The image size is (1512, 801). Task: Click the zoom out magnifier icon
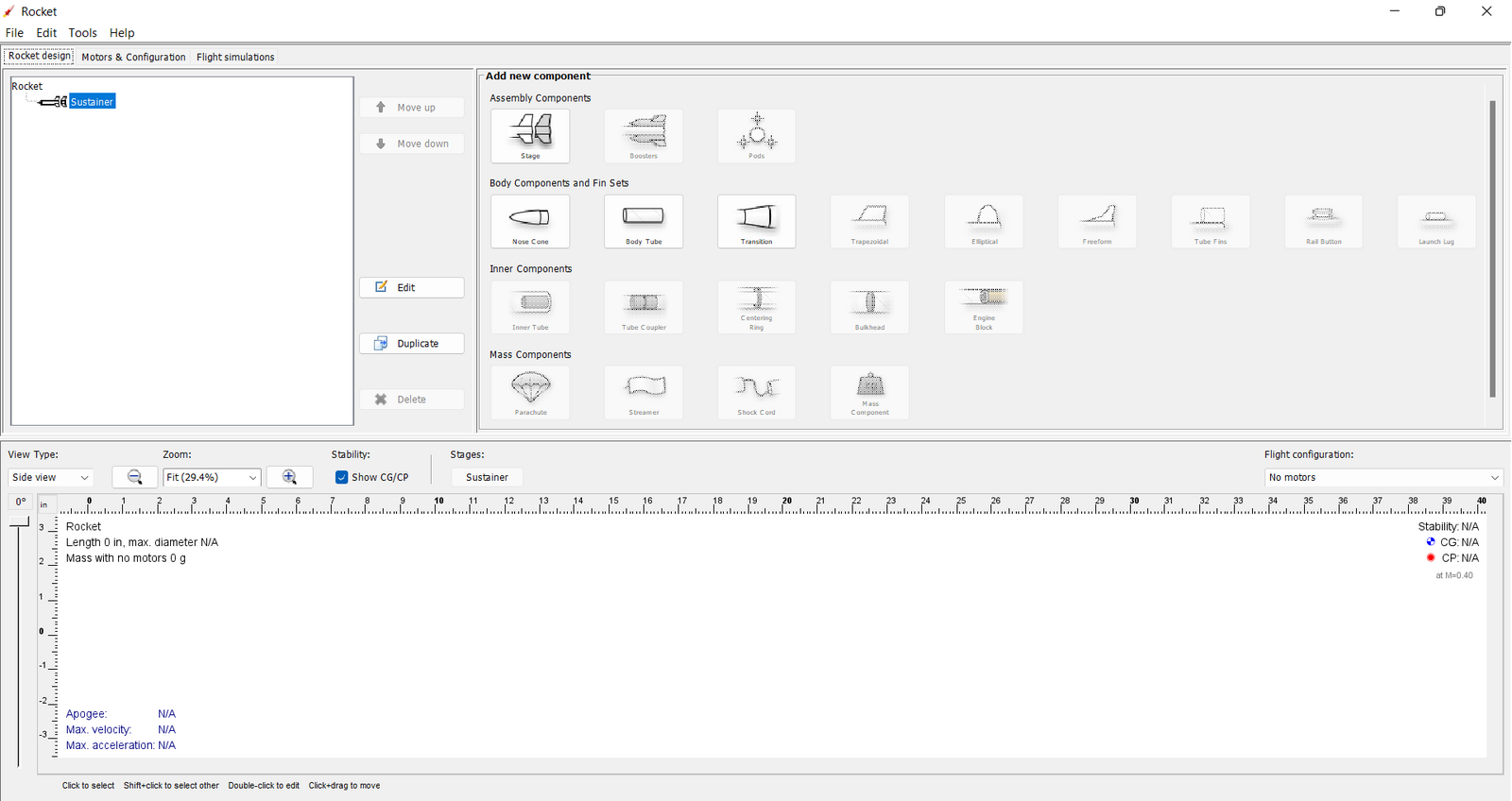coord(134,477)
